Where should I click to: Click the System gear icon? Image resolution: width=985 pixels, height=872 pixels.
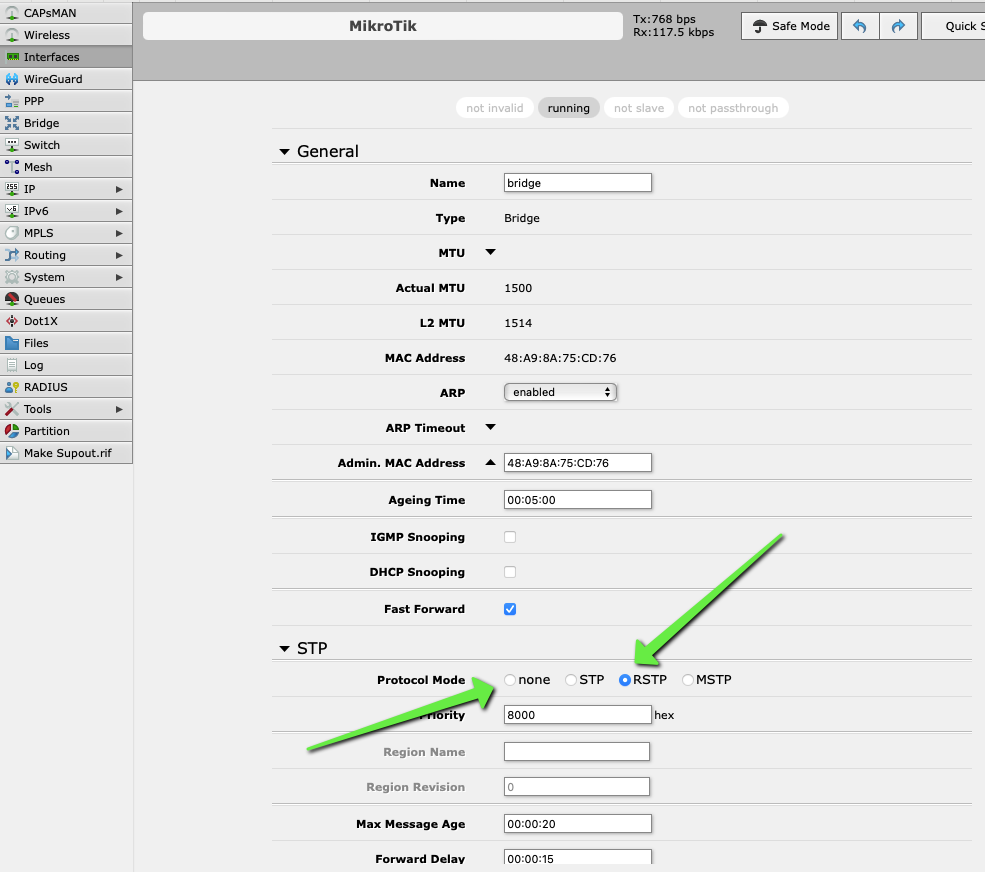[12, 277]
